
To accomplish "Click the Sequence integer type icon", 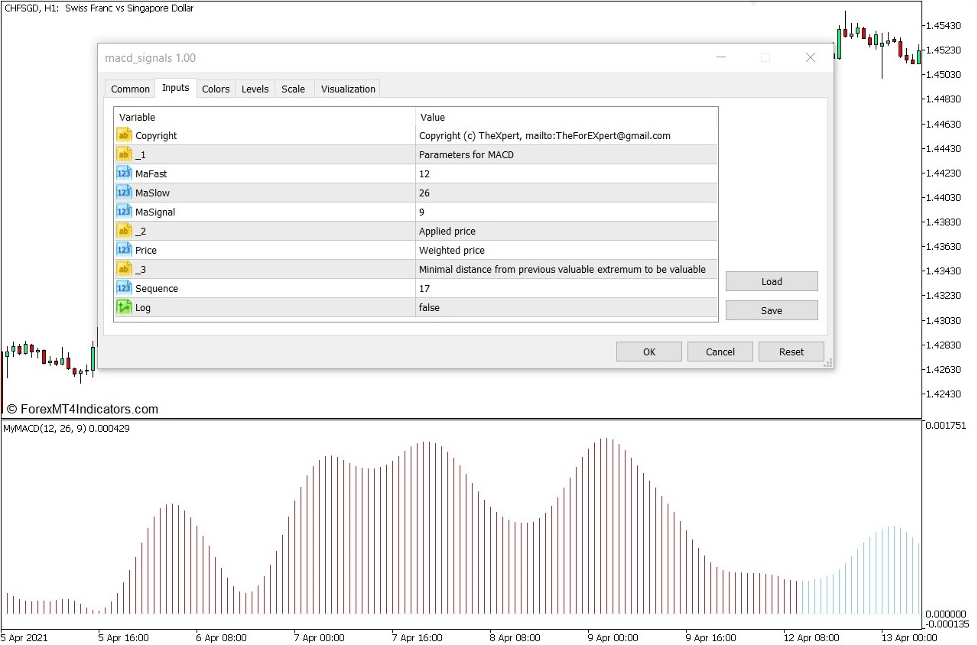I will point(124,288).
